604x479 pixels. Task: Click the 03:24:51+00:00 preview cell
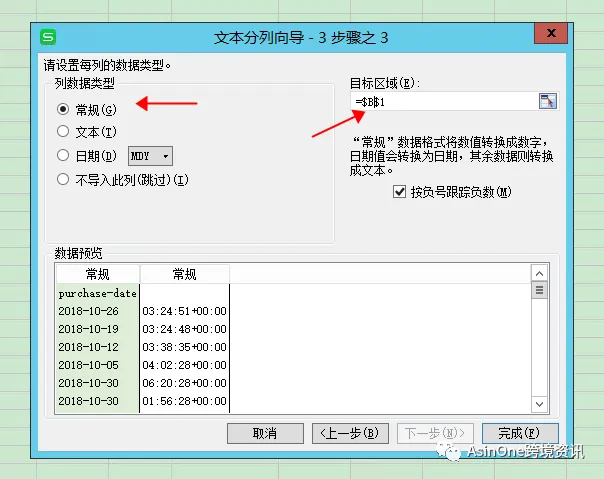[185, 311]
